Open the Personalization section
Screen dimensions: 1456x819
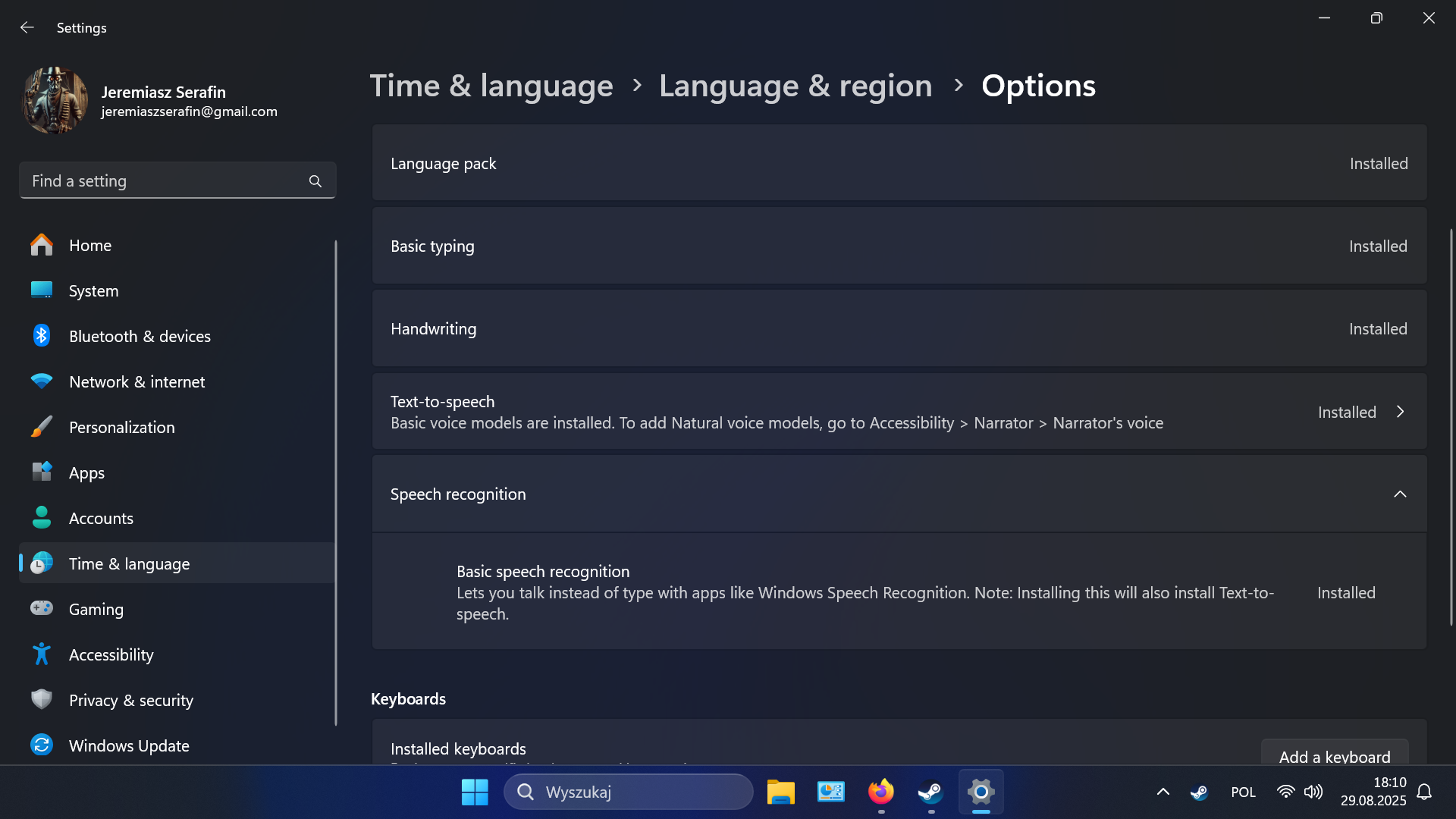point(121,427)
